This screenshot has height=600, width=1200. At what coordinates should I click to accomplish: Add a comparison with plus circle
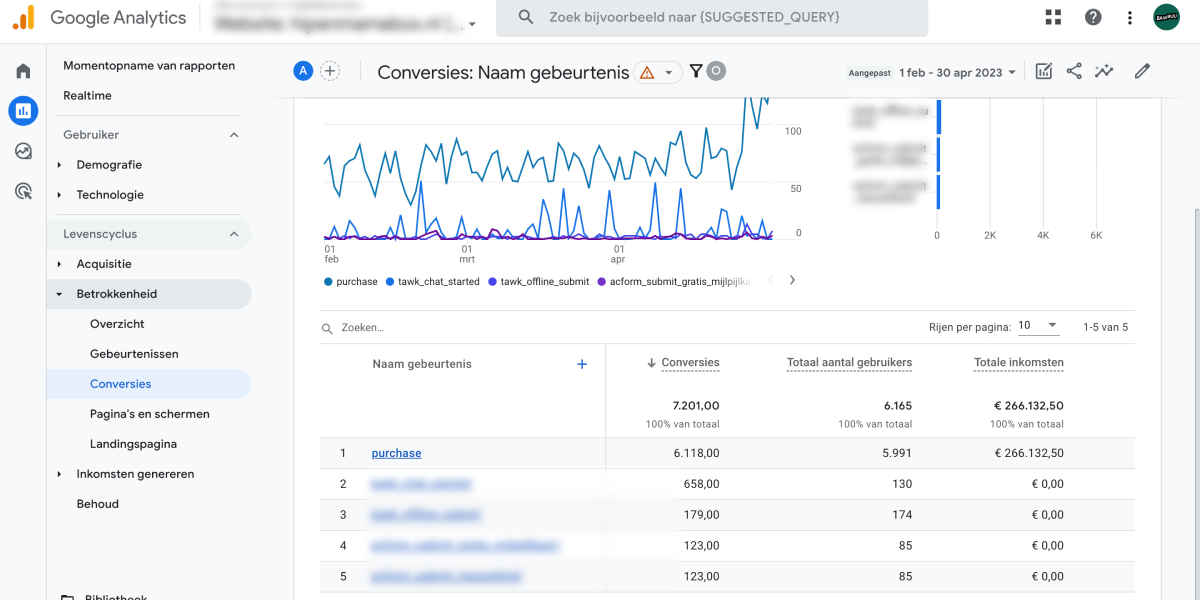[x=330, y=71]
